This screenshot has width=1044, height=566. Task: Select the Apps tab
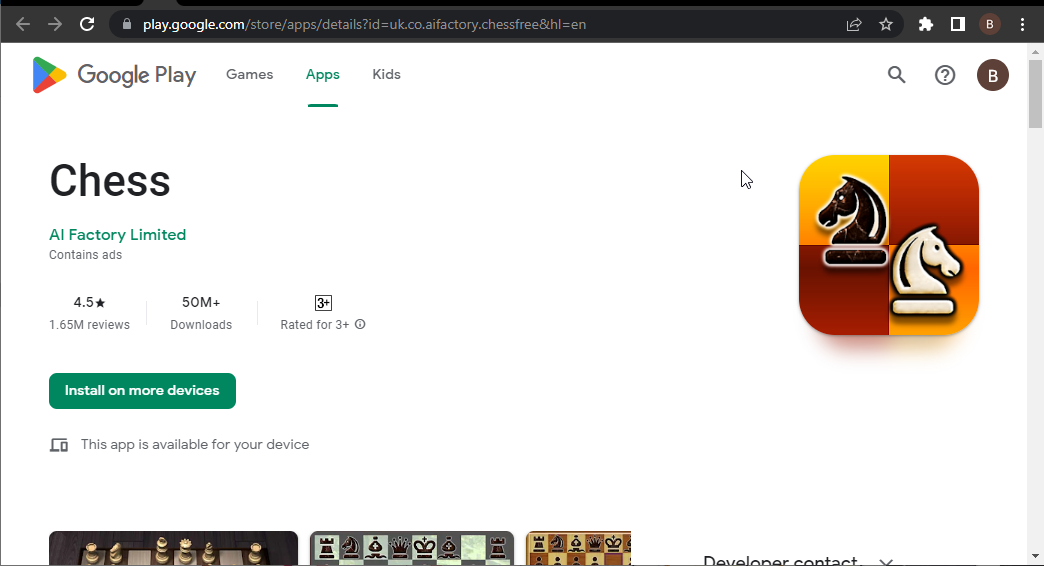tap(323, 75)
